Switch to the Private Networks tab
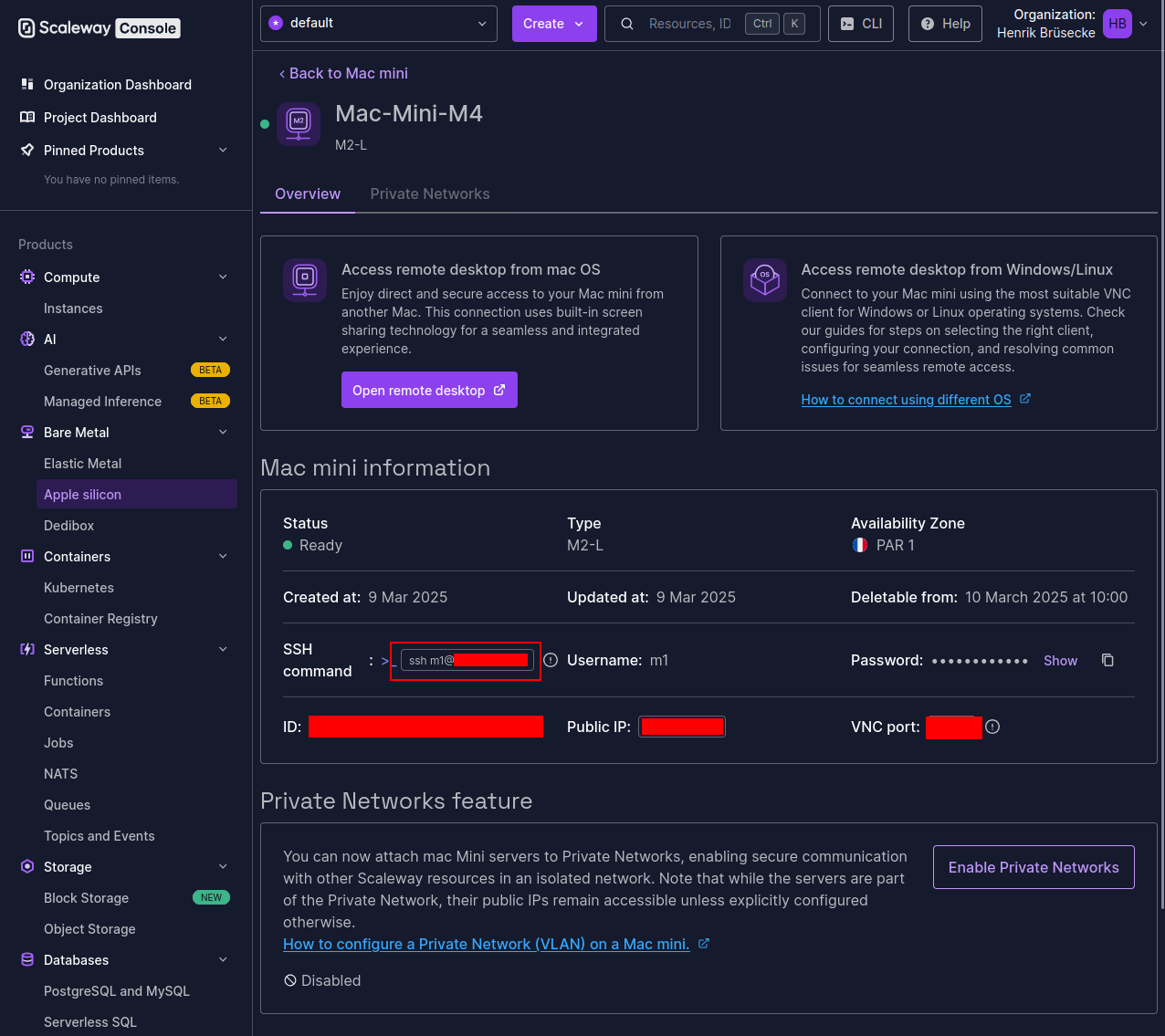 tap(430, 194)
